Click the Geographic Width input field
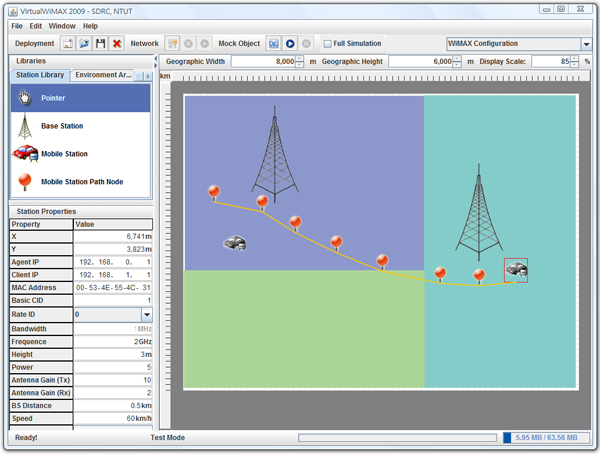The image size is (600, 454). [x=264, y=62]
